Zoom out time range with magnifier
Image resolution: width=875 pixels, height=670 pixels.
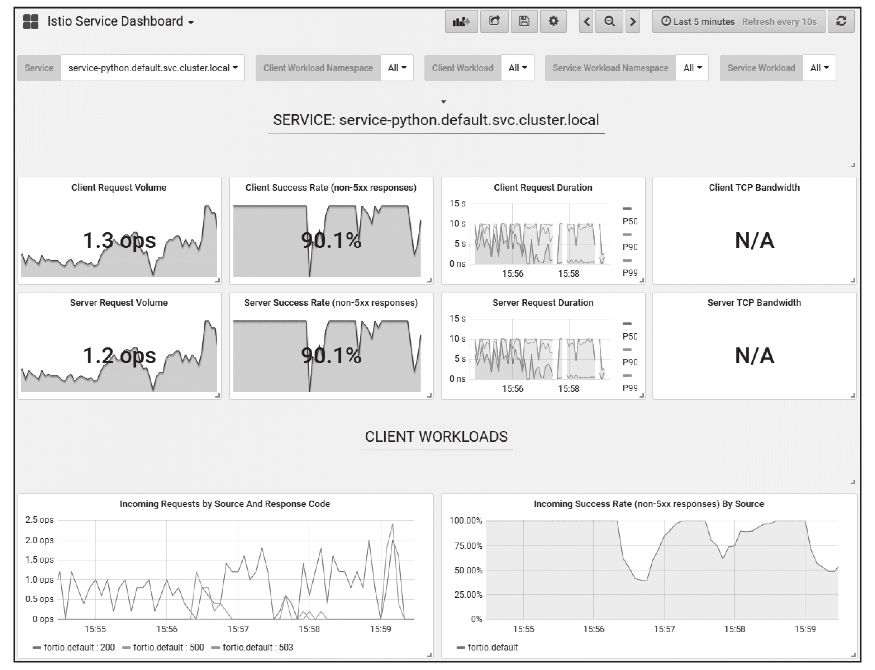coord(609,21)
